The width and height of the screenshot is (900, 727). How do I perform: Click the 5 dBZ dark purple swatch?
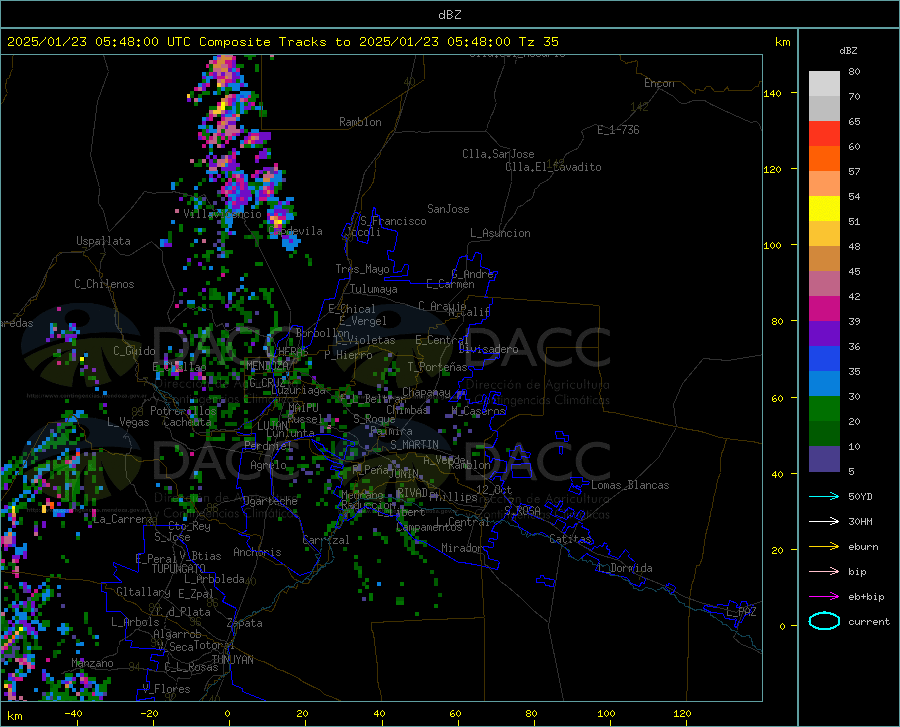(x=824, y=459)
